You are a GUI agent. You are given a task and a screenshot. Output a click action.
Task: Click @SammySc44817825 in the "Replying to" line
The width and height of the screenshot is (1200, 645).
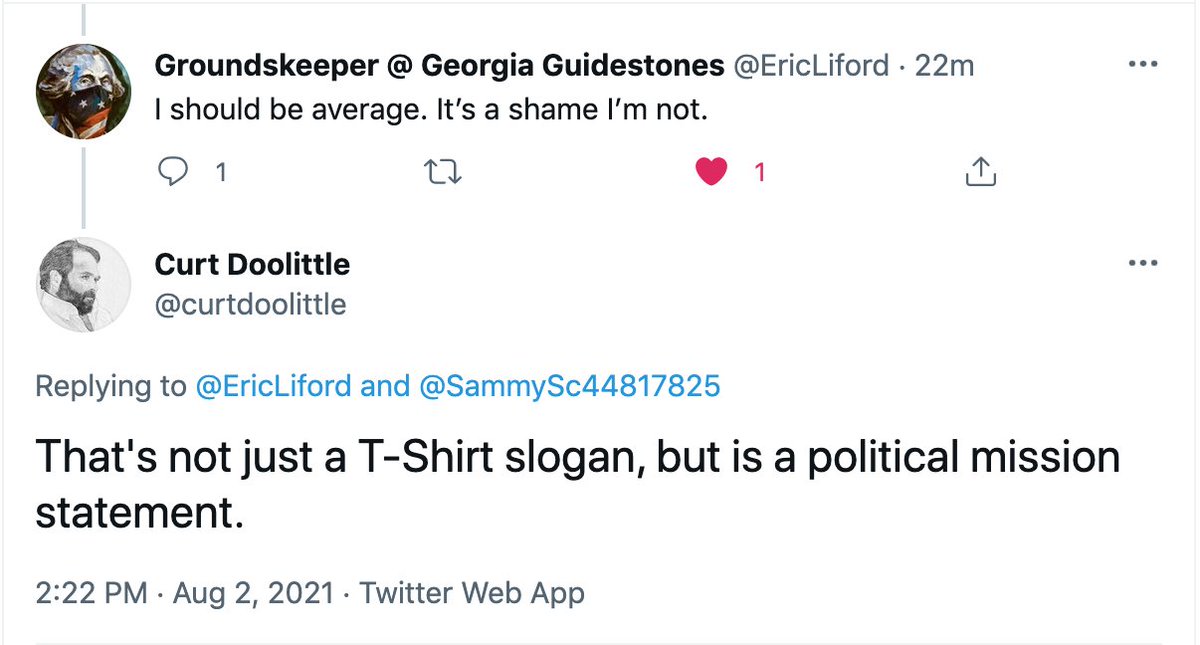tap(567, 386)
